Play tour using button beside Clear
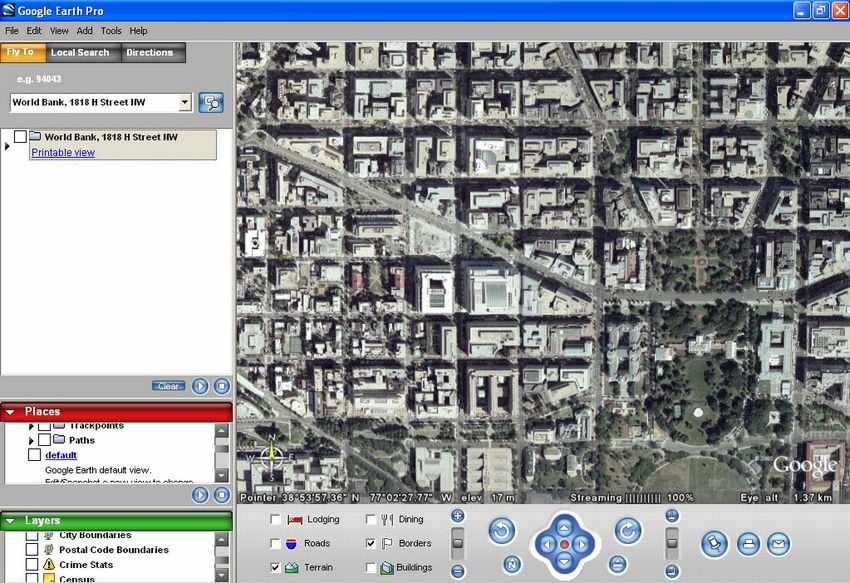The height and width of the screenshot is (583, 850). (x=200, y=386)
